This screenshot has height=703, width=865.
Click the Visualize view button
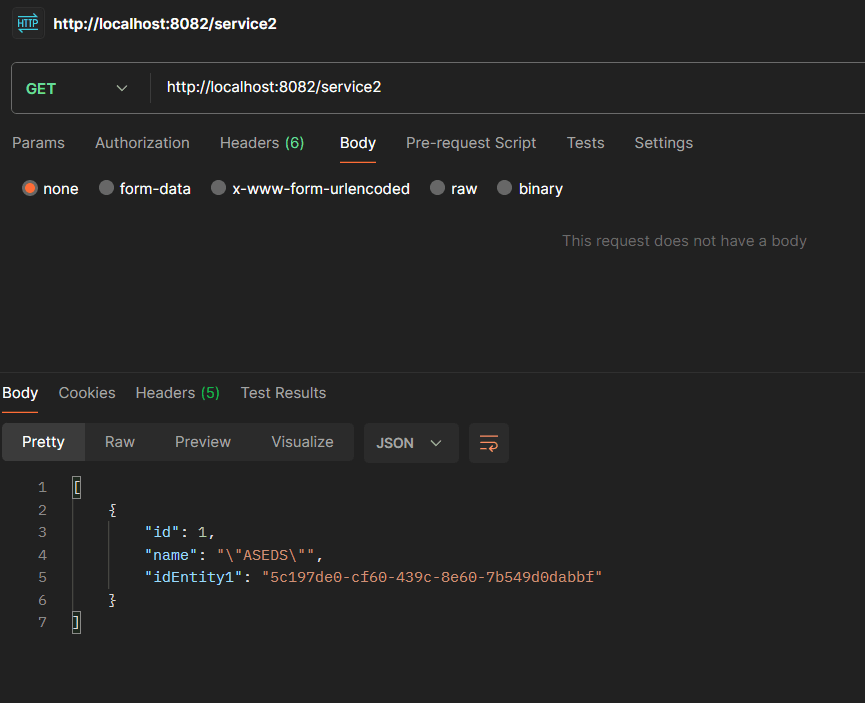coord(302,442)
